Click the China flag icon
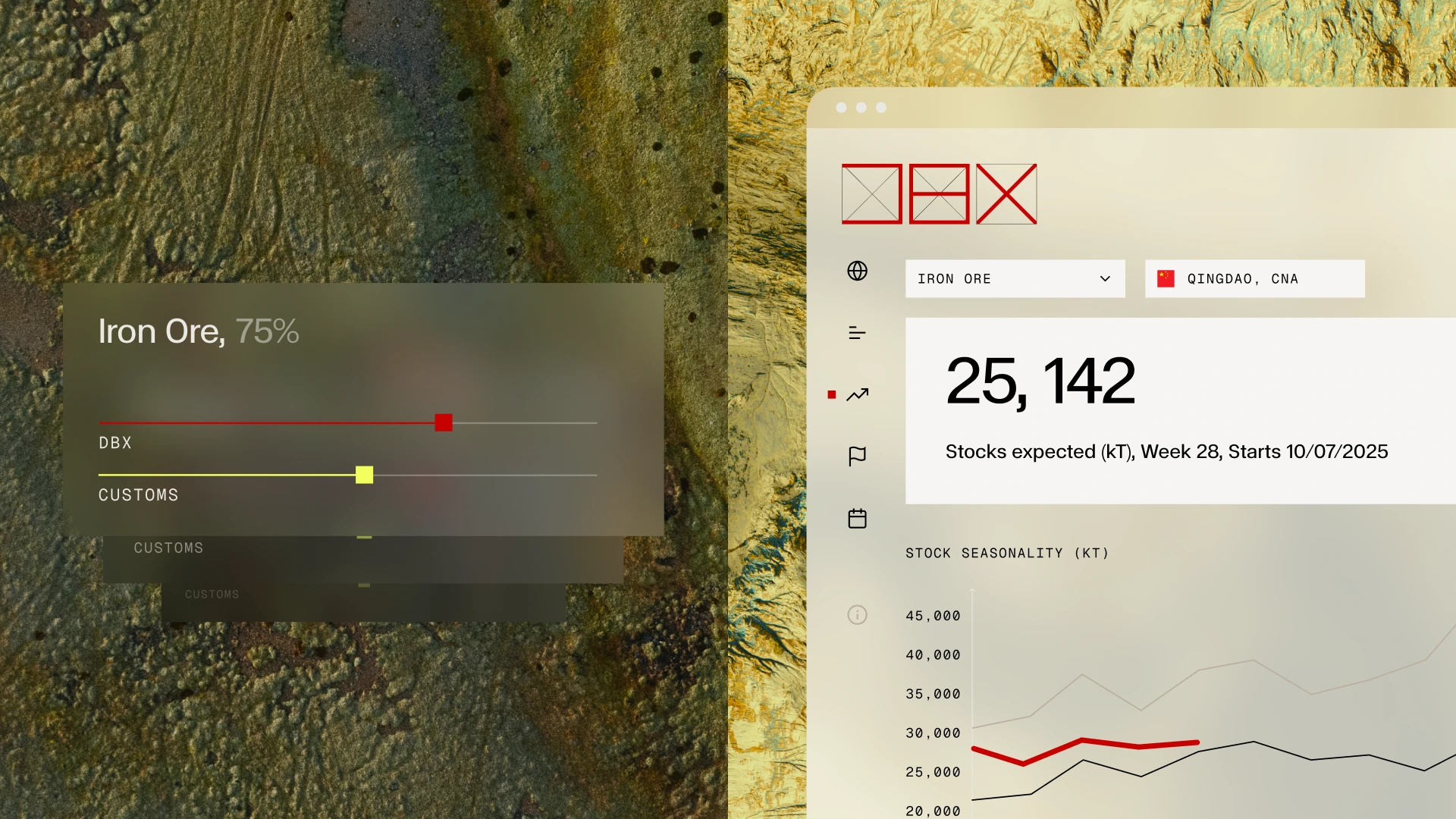The width and height of the screenshot is (1456, 819). tap(1166, 279)
